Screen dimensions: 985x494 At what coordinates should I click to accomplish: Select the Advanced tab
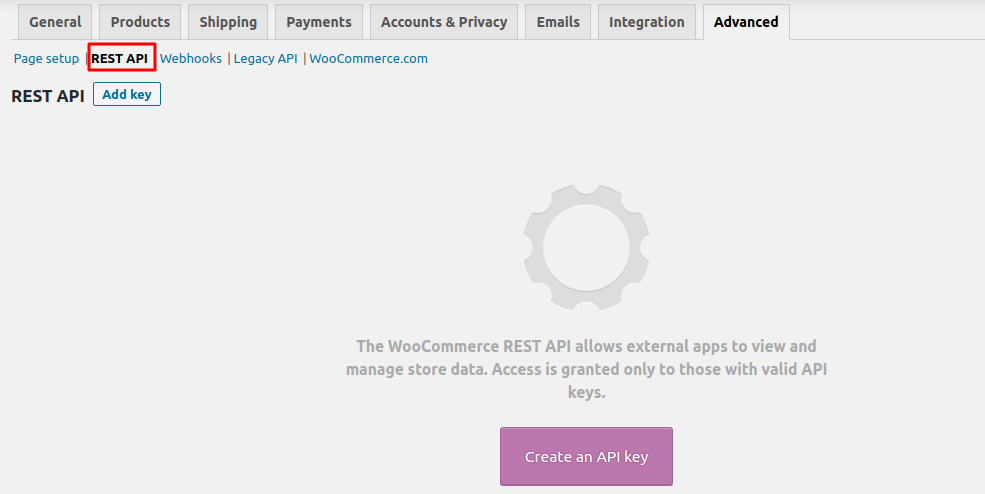click(746, 22)
